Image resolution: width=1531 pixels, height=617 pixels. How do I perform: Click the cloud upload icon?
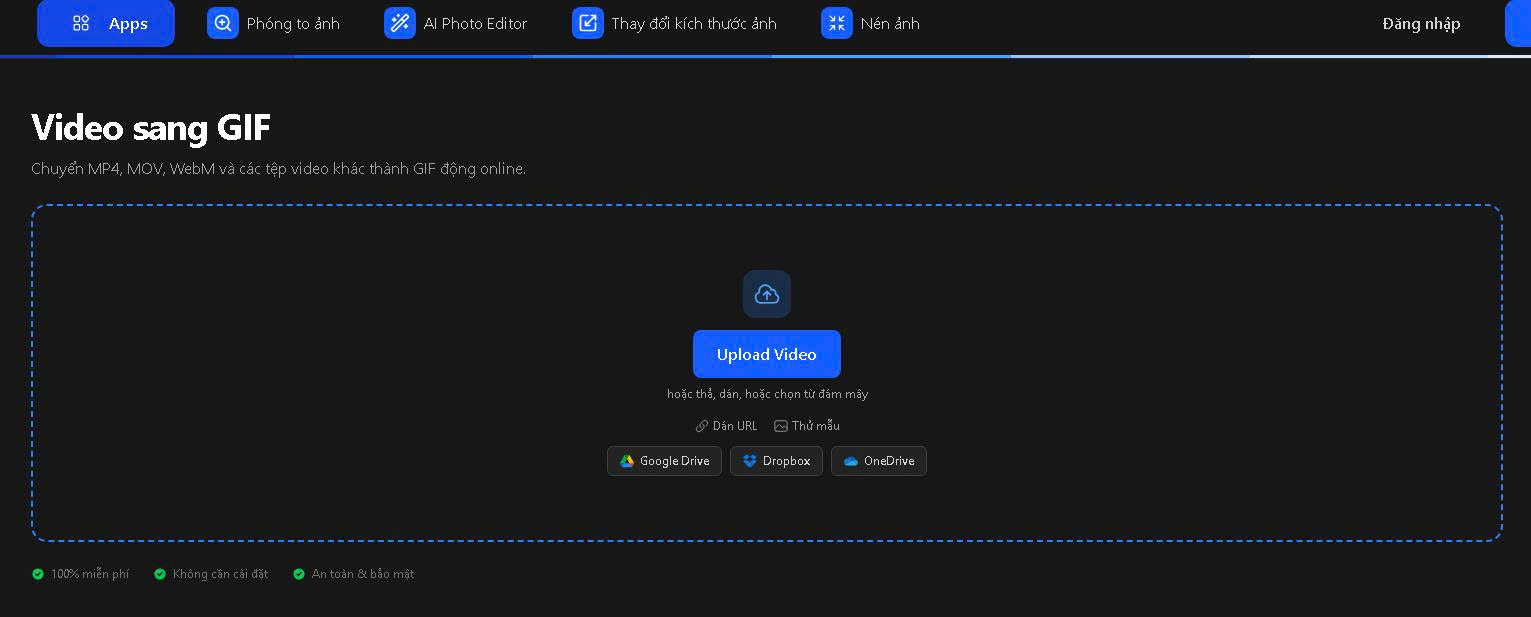pos(767,294)
